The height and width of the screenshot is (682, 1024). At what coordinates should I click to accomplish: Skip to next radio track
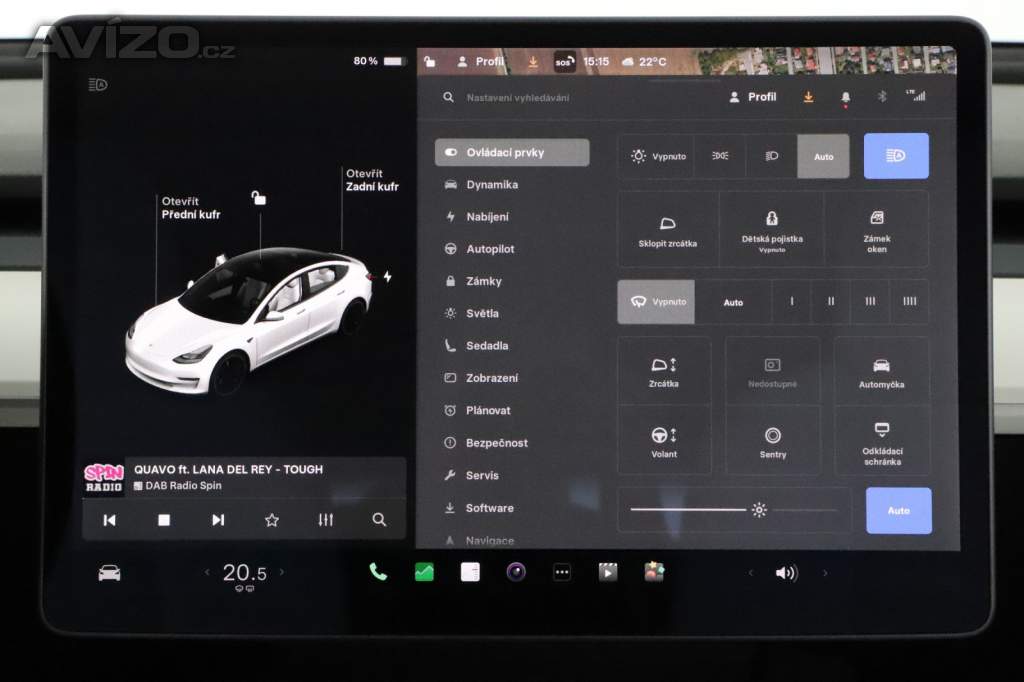point(217,520)
